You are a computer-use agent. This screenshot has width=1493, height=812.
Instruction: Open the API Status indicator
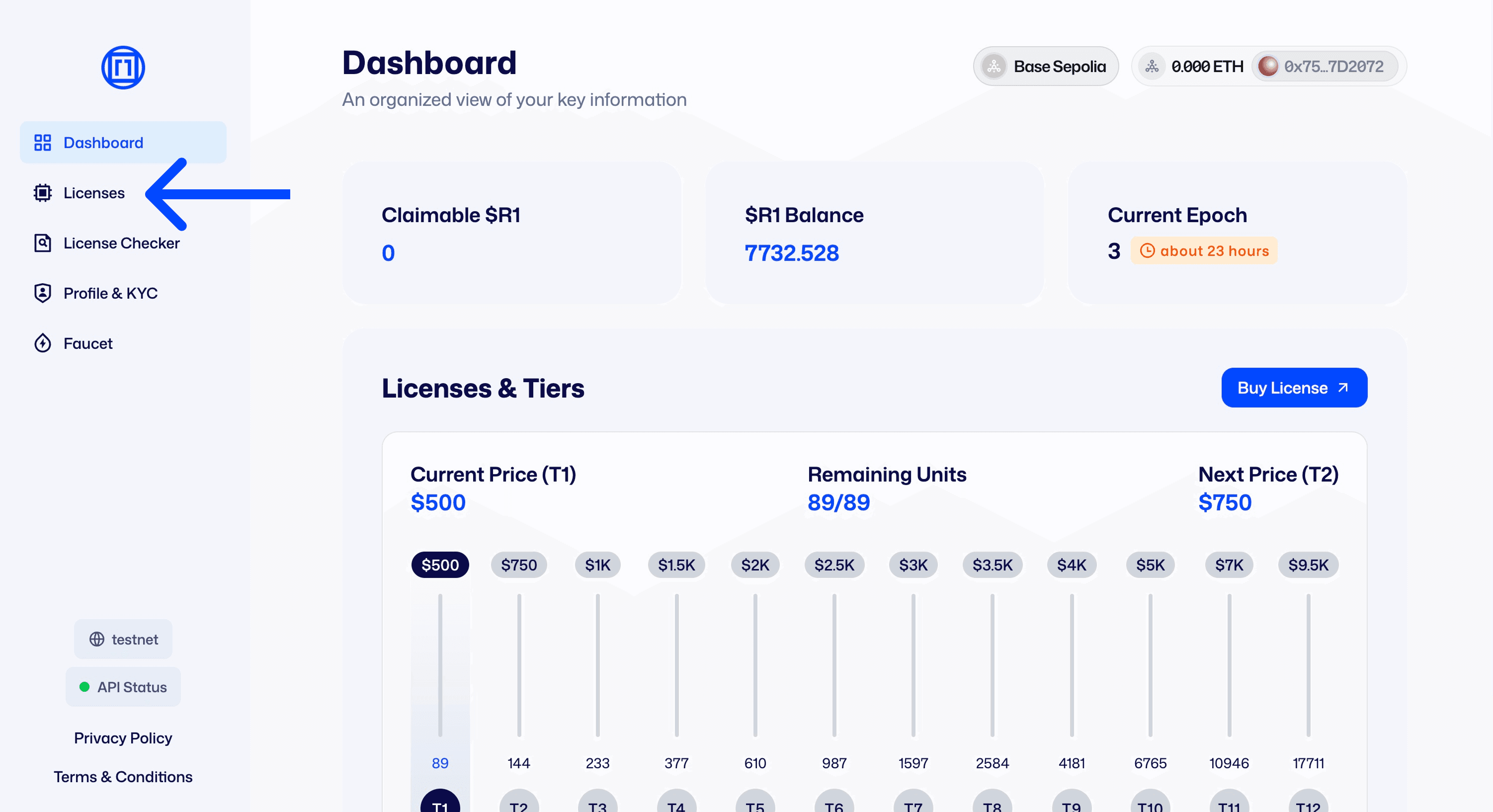pyautogui.click(x=123, y=687)
